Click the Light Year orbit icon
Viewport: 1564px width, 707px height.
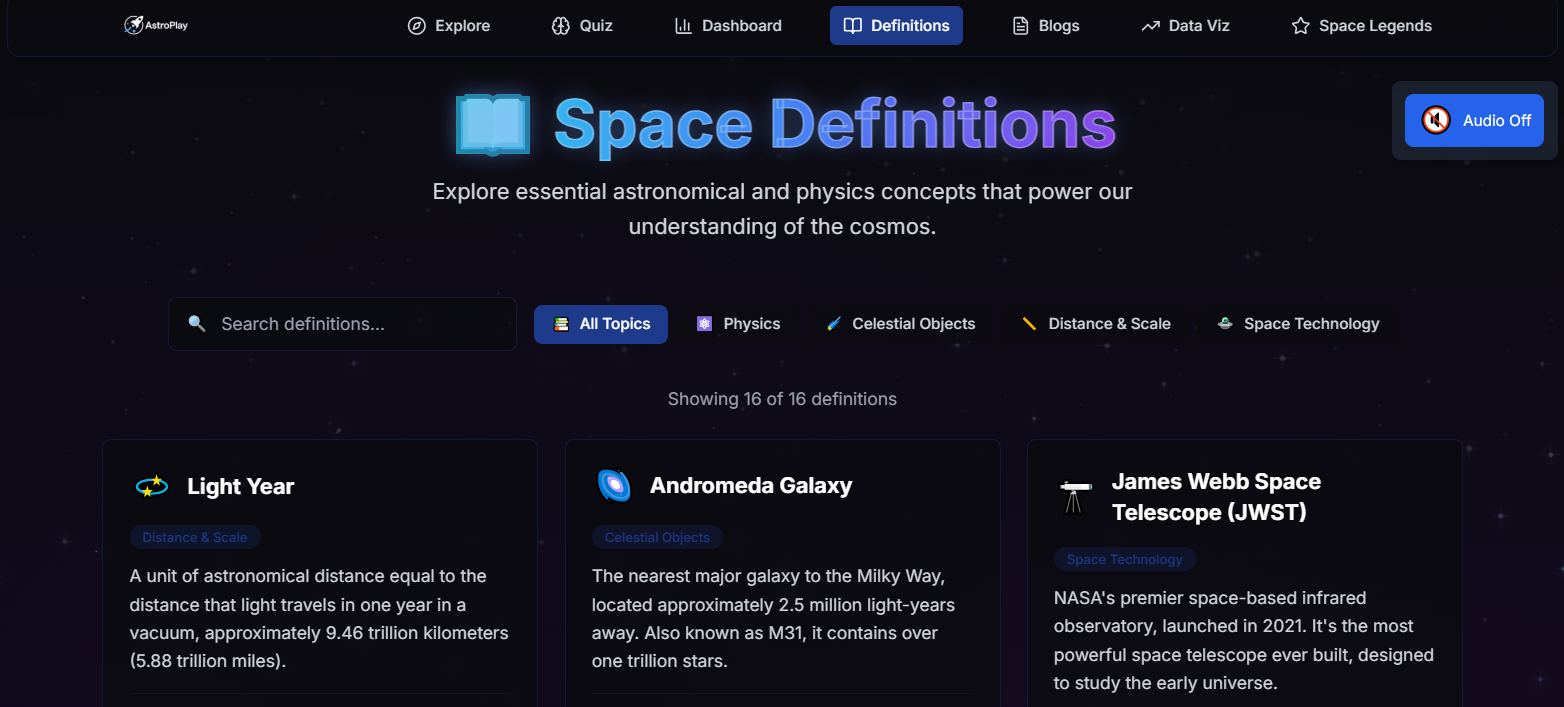[x=151, y=487]
